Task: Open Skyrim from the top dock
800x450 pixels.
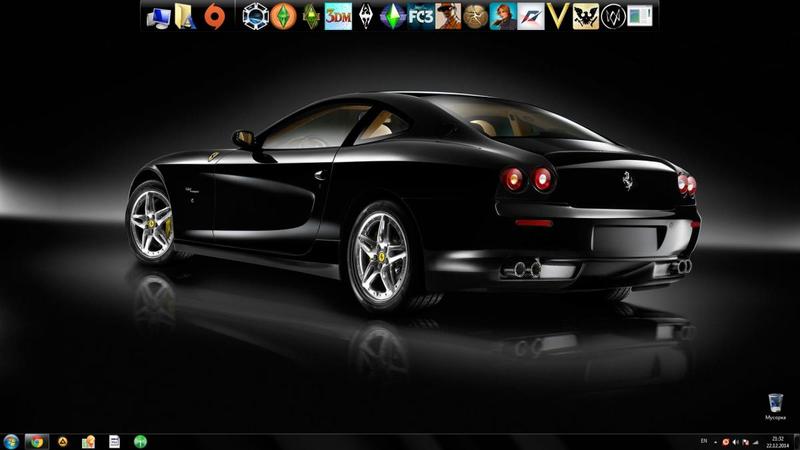Action: 366,15
